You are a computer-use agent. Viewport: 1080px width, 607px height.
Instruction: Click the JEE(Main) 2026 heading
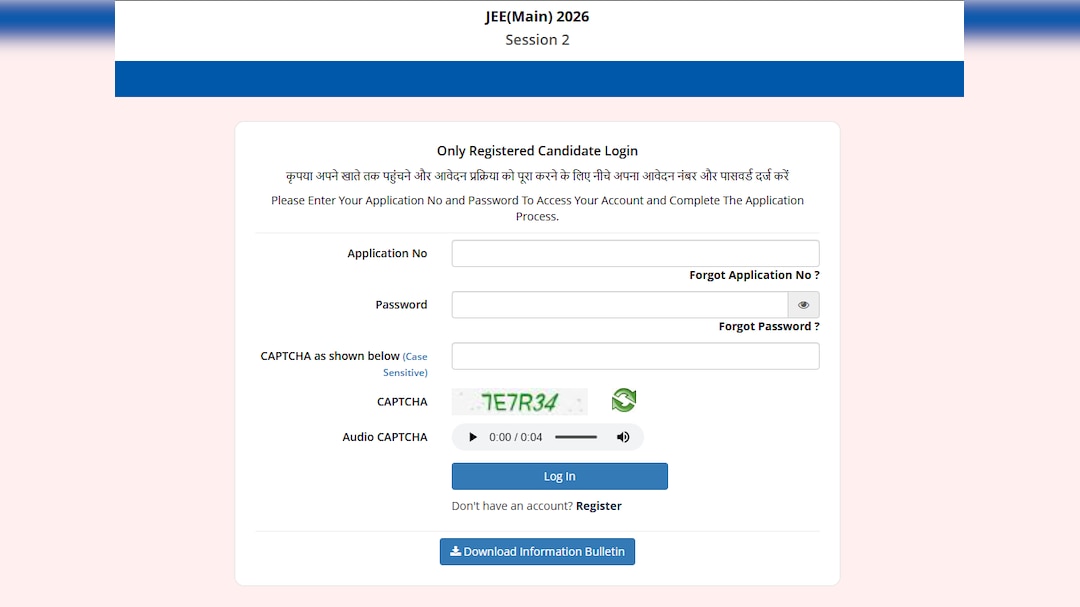pyautogui.click(x=537, y=17)
